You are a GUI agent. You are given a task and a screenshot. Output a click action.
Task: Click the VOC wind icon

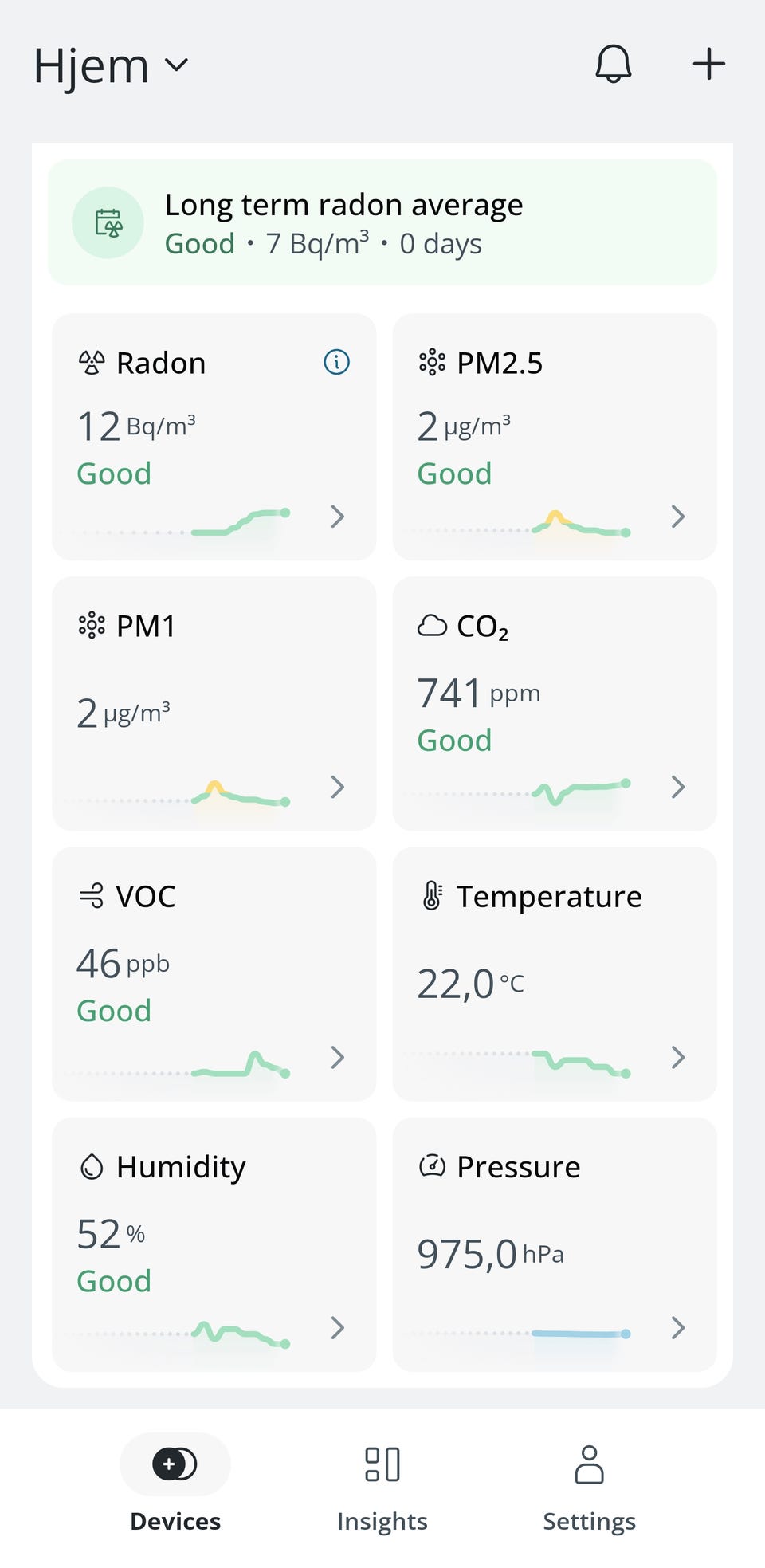pos(92,896)
